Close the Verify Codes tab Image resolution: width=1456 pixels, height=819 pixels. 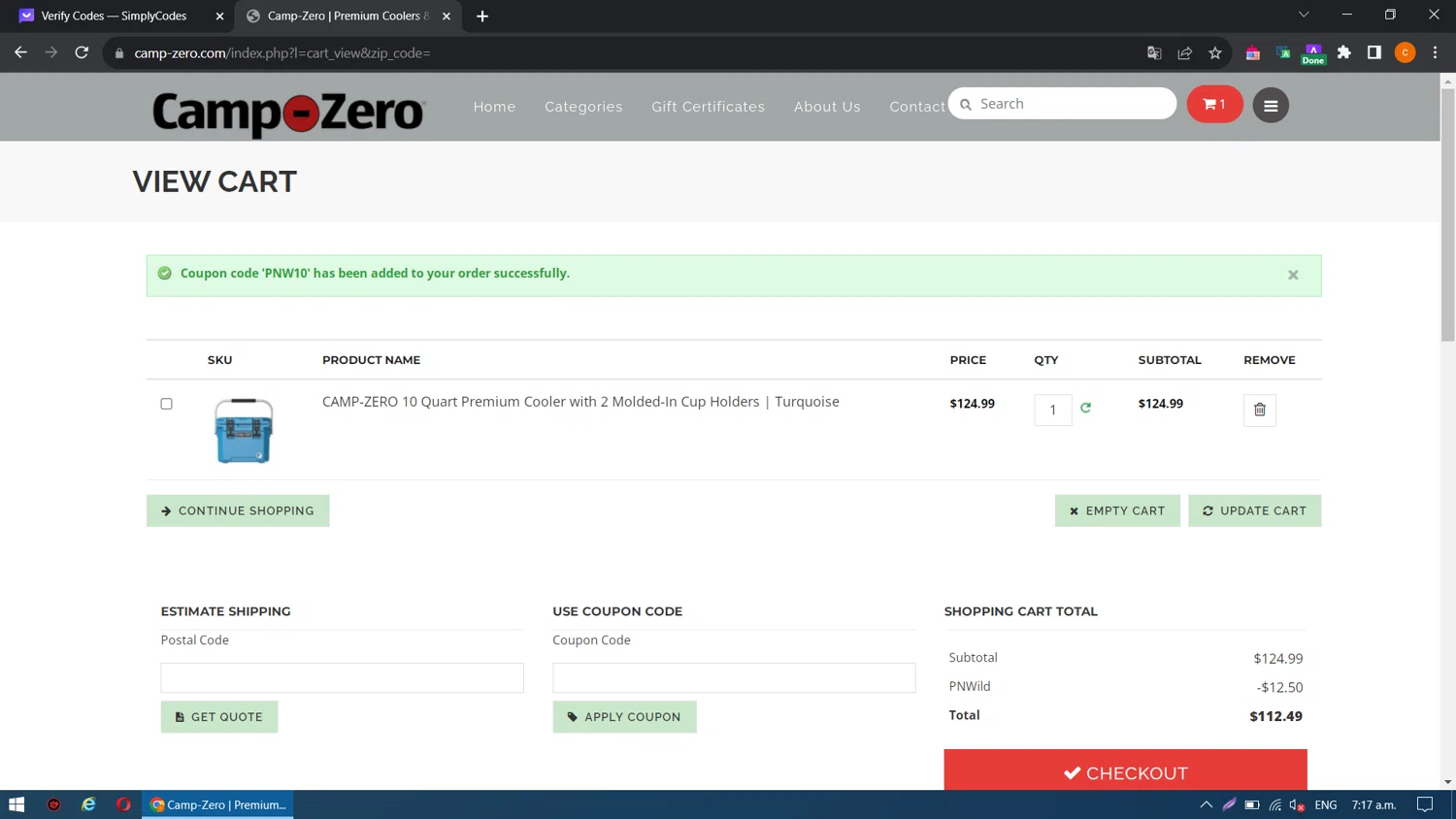(x=219, y=16)
